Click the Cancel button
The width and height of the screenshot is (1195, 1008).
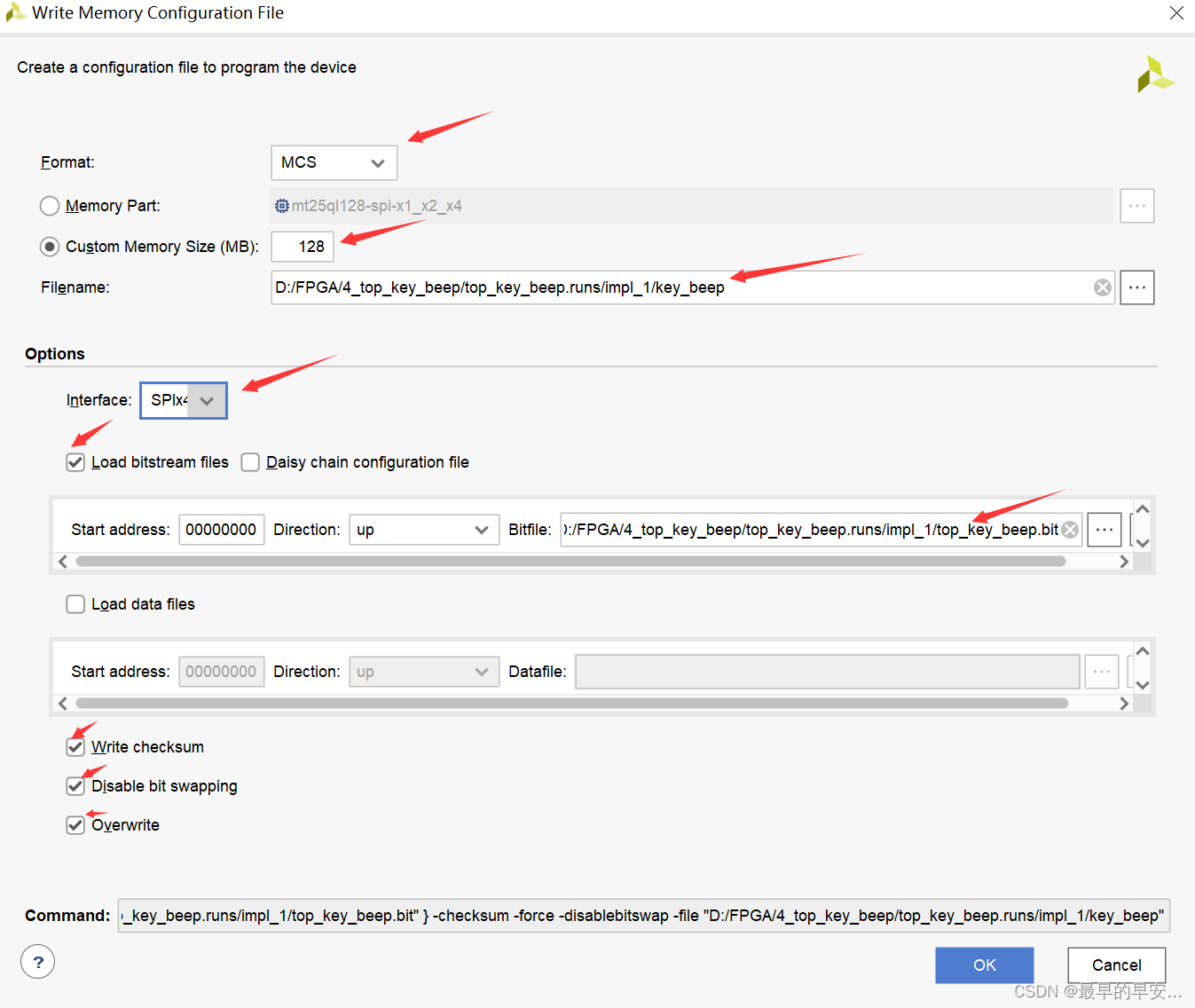[1116, 965]
